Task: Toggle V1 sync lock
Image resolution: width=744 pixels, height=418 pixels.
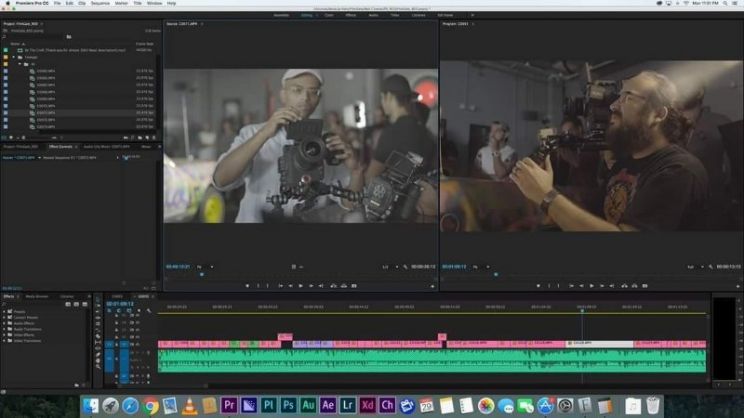Action: pos(132,344)
